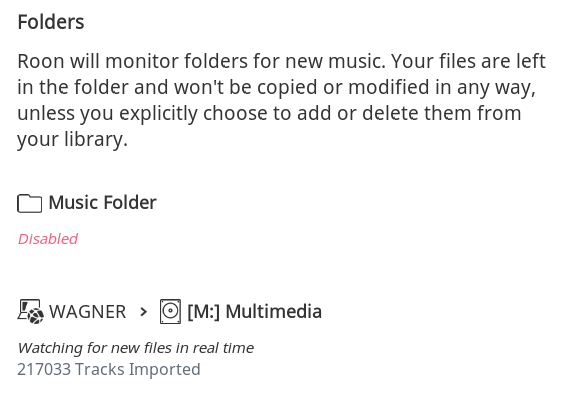The width and height of the screenshot is (570, 419).
Task: Click the red Disabled status text
Action: click(x=48, y=239)
